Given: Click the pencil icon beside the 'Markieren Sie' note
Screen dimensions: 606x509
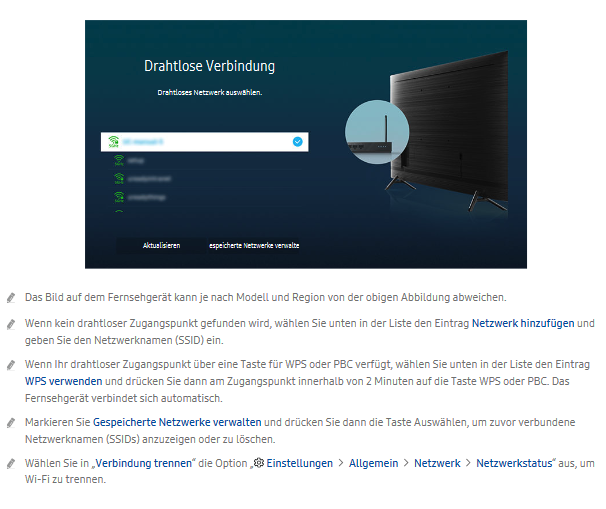Looking at the screenshot, I should [11, 424].
